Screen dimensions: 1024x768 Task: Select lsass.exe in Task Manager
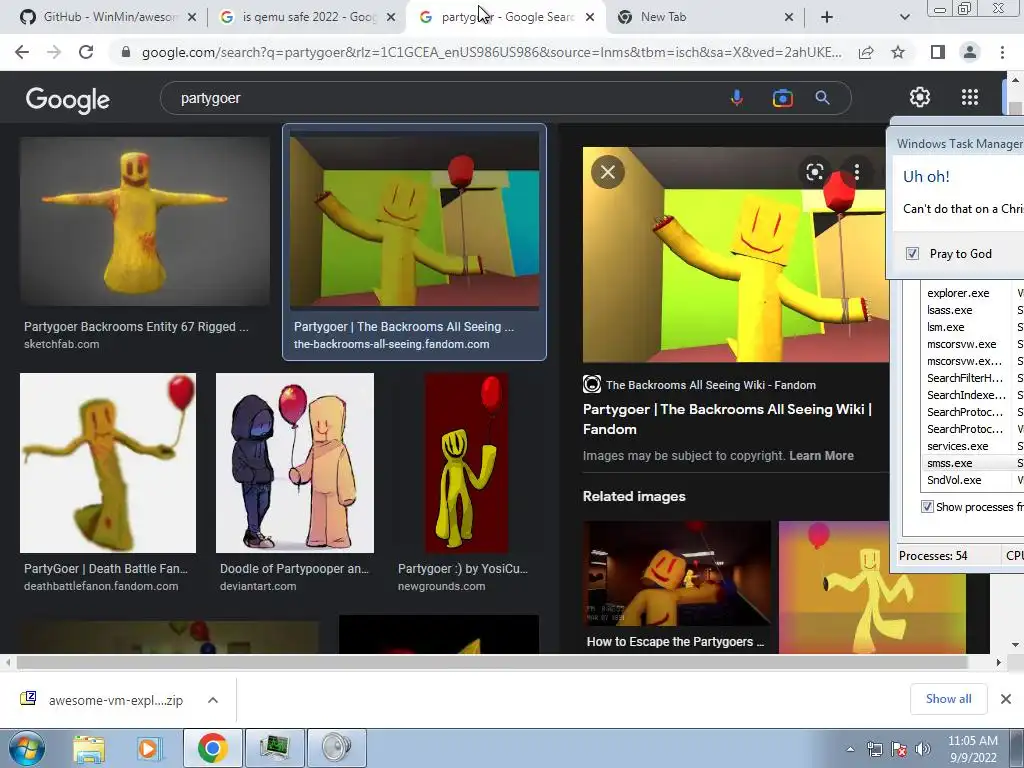click(950, 310)
